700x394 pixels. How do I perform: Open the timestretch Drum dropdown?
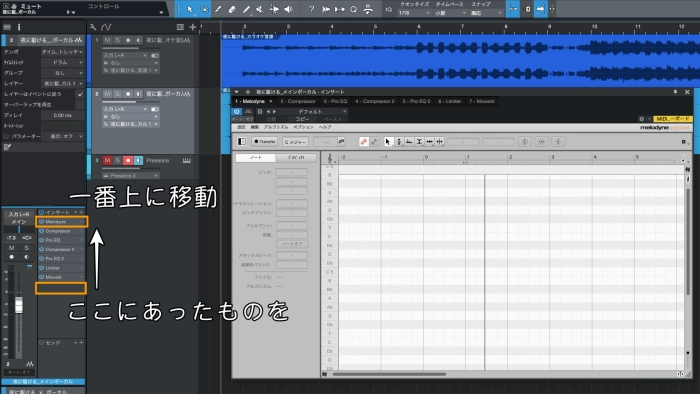[x=62, y=62]
